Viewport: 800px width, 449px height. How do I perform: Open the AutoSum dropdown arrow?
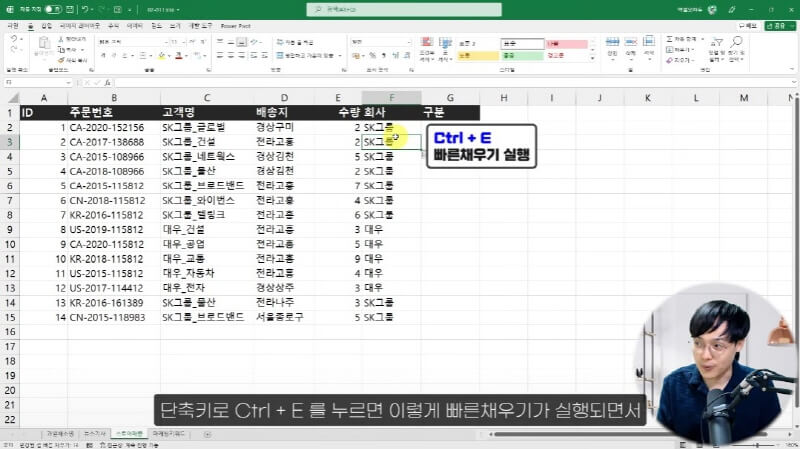pos(703,39)
